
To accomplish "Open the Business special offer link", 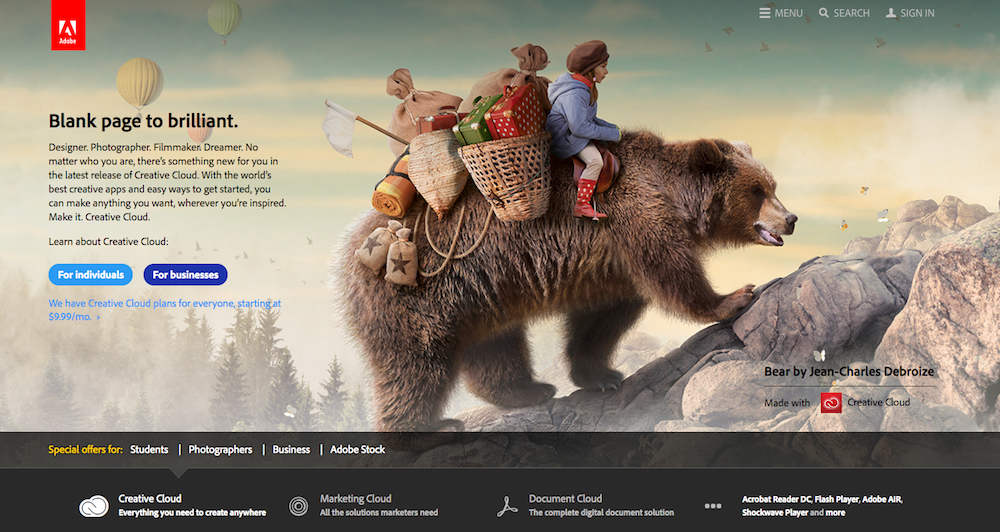I will coord(291,450).
